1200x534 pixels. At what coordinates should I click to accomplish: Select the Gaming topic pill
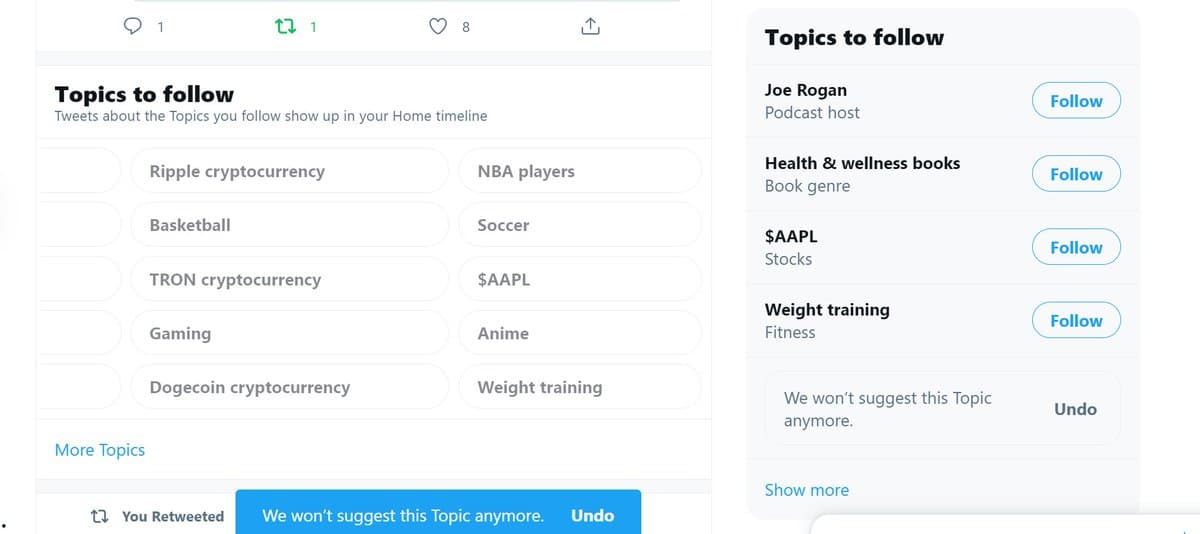[289, 334]
